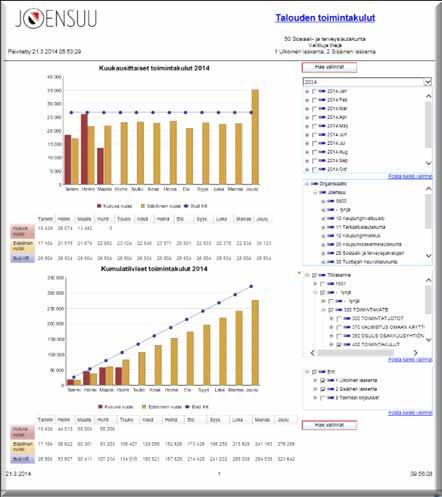The width and height of the screenshot is (442, 497).
Task: Click the scroll-up arrow in months list
Action: pos(428,96)
